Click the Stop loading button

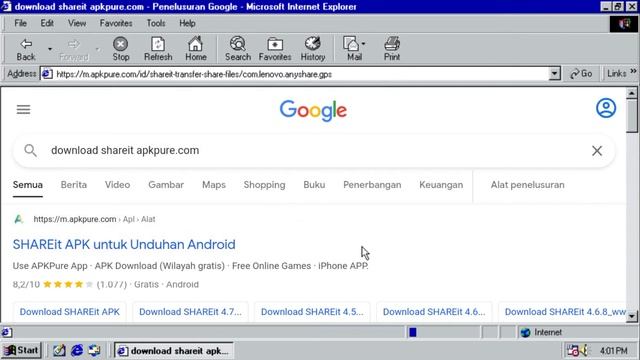pos(120,49)
